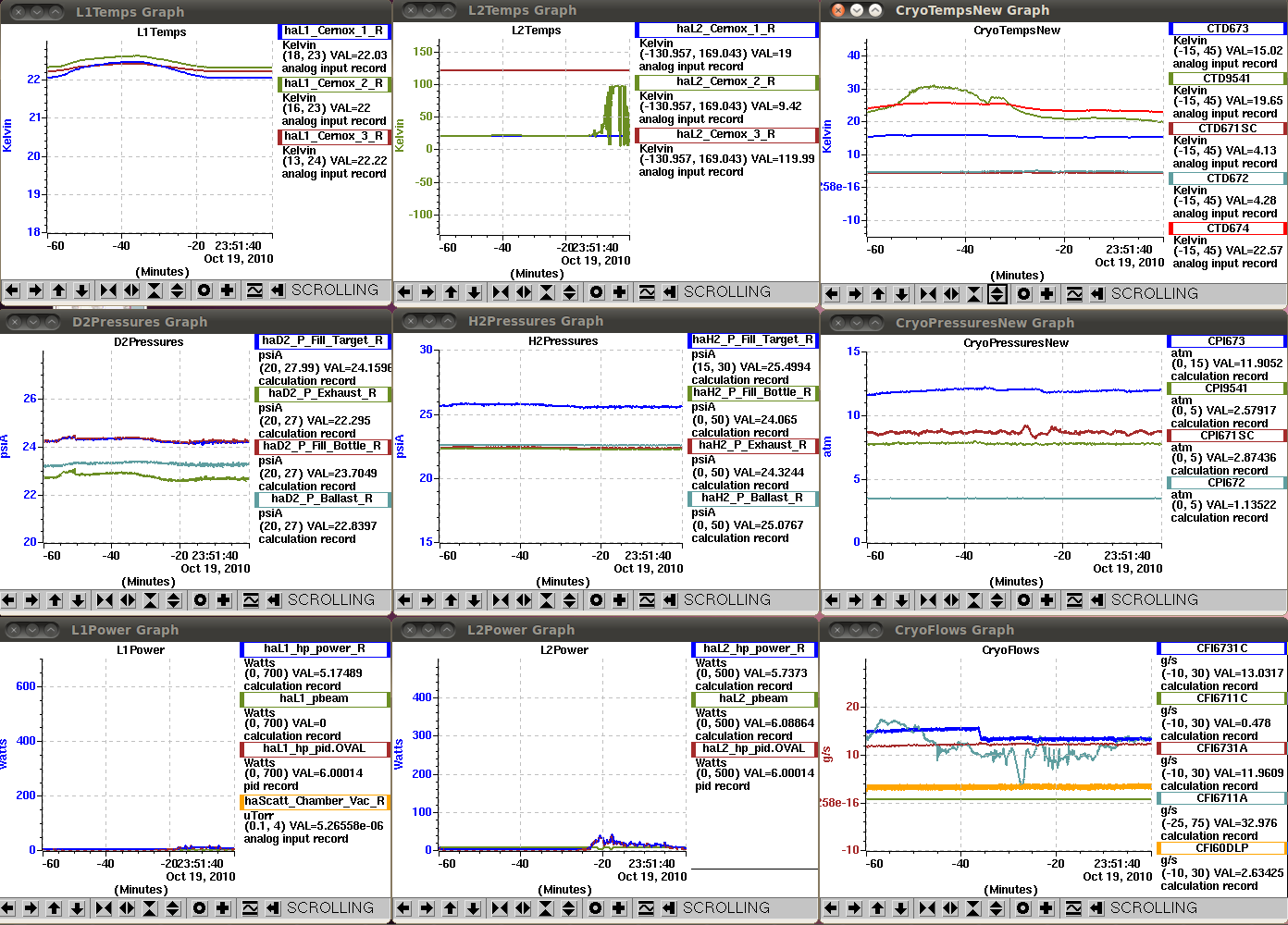Select the CPI9541 legend entry in CryoPressuresNew
The height and width of the screenshot is (925, 1288).
[x=1227, y=388]
